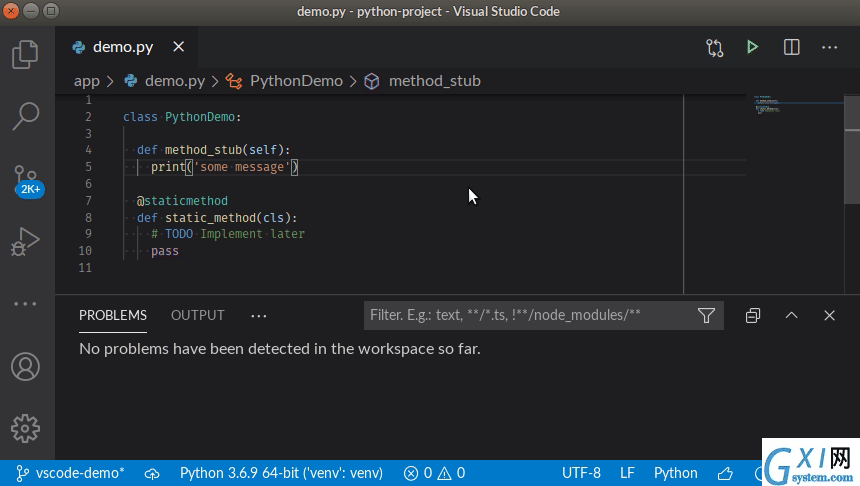The width and height of the screenshot is (860, 486).
Task: Change end of line sequence LF
Action: click(627, 473)
